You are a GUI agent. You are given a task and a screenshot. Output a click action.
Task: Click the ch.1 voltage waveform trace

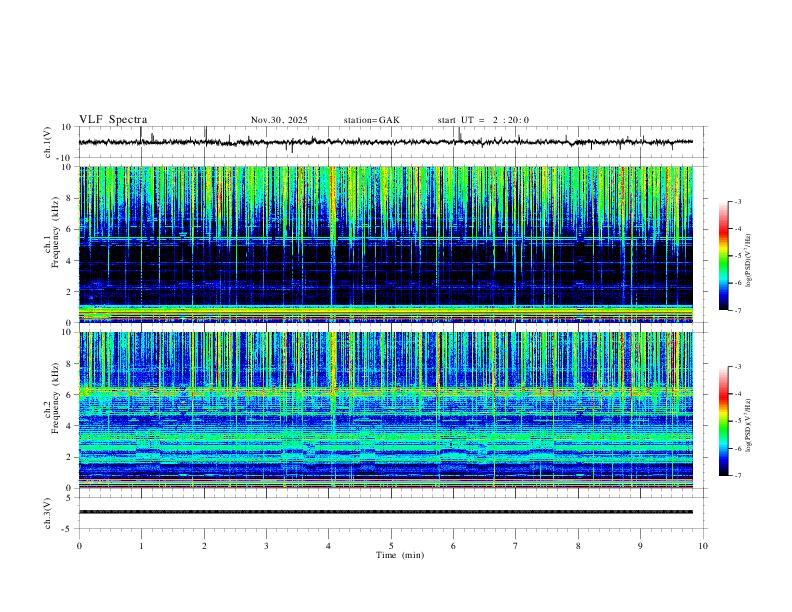click(x=385, y=142)
